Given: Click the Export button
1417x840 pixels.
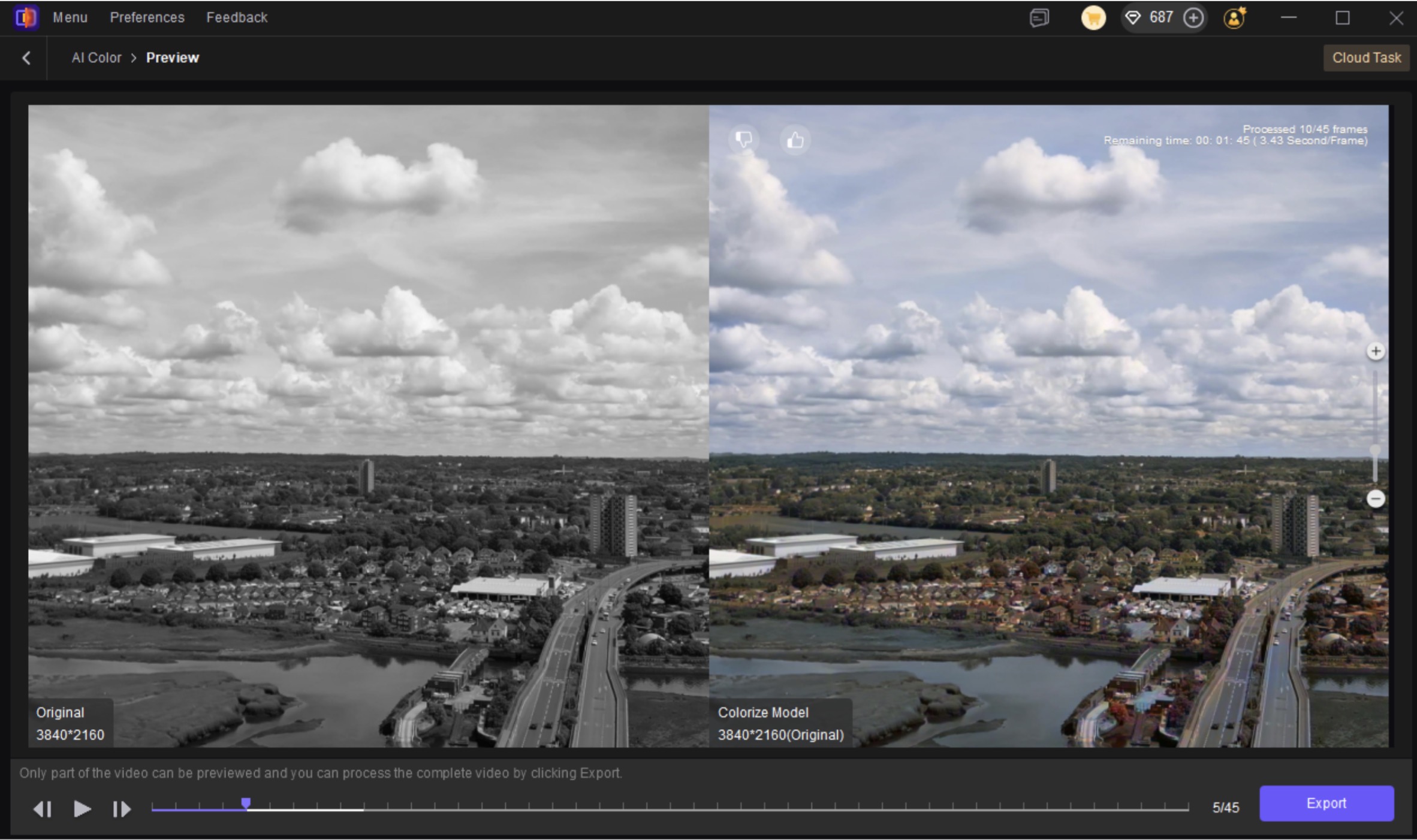Looking at the screenshot, I should pyautogui.click(x=1326, y=803).
